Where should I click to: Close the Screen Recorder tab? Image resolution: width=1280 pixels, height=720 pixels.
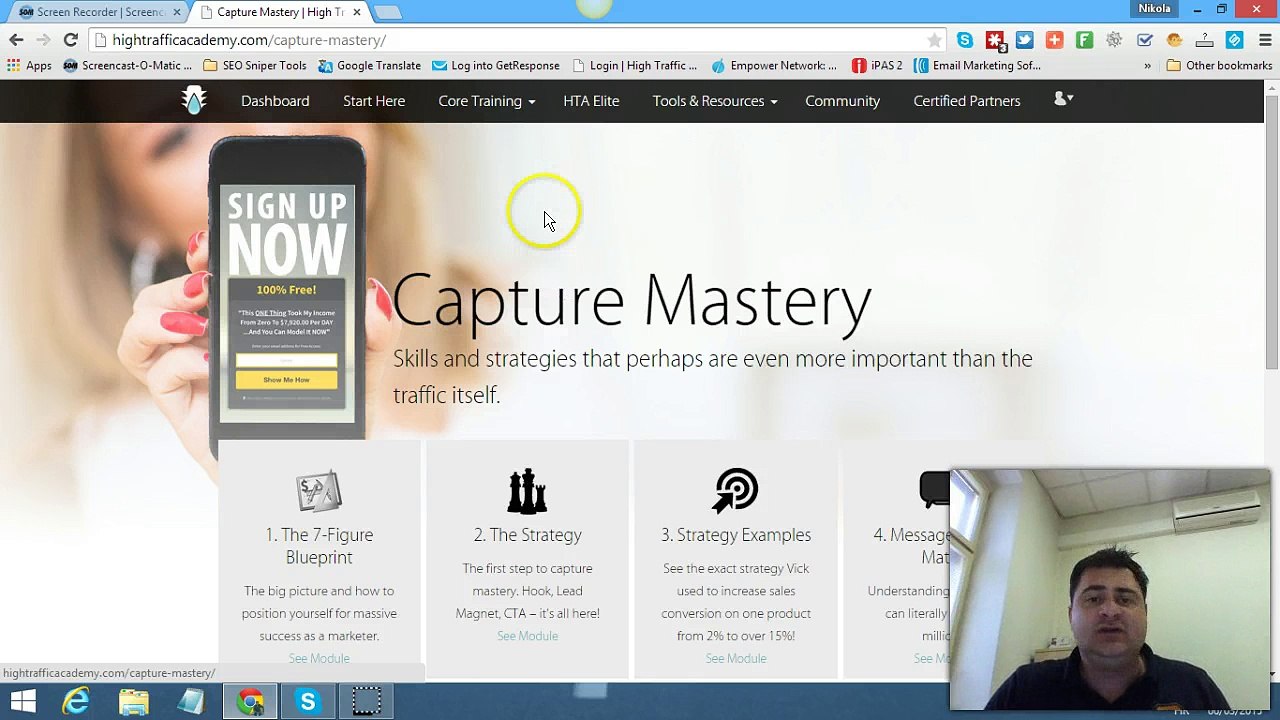pos(177,12)
